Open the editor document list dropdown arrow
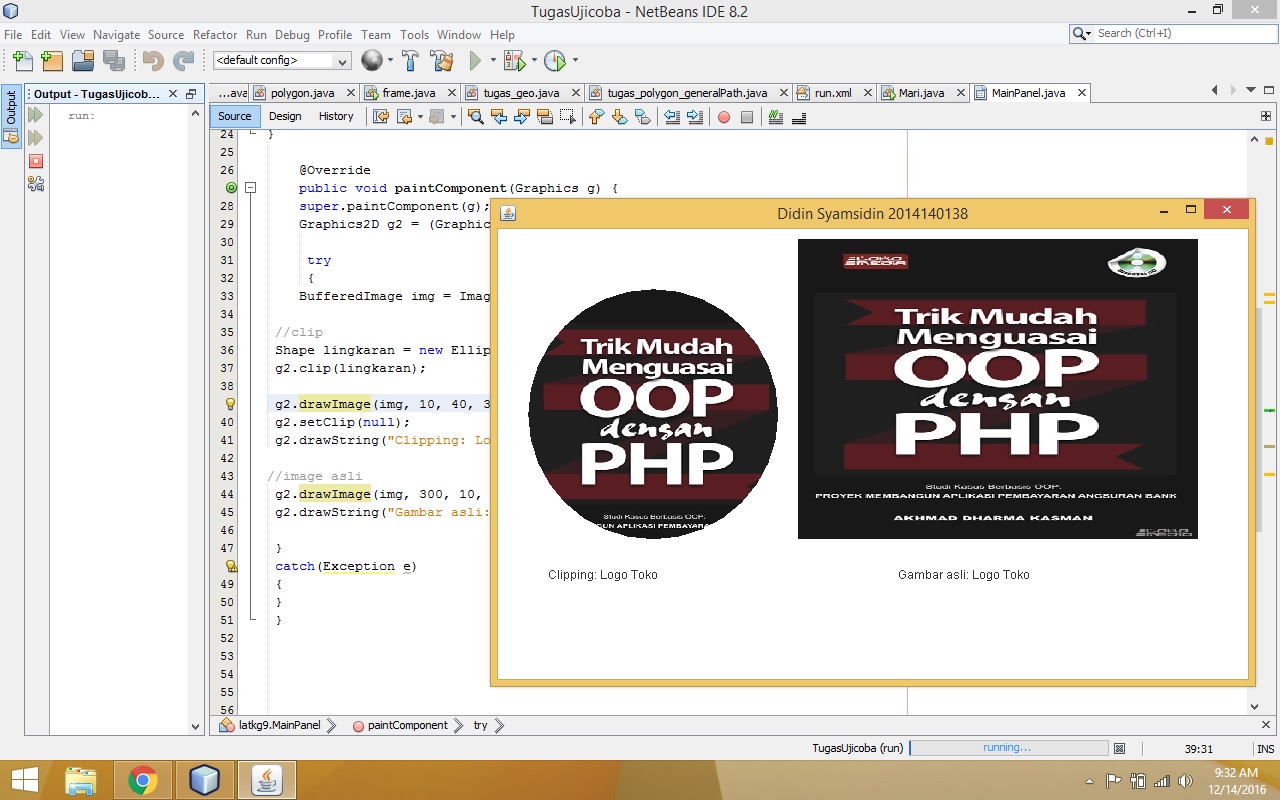This screenshot has width=1280, height=800. (x=1252, y=91)
